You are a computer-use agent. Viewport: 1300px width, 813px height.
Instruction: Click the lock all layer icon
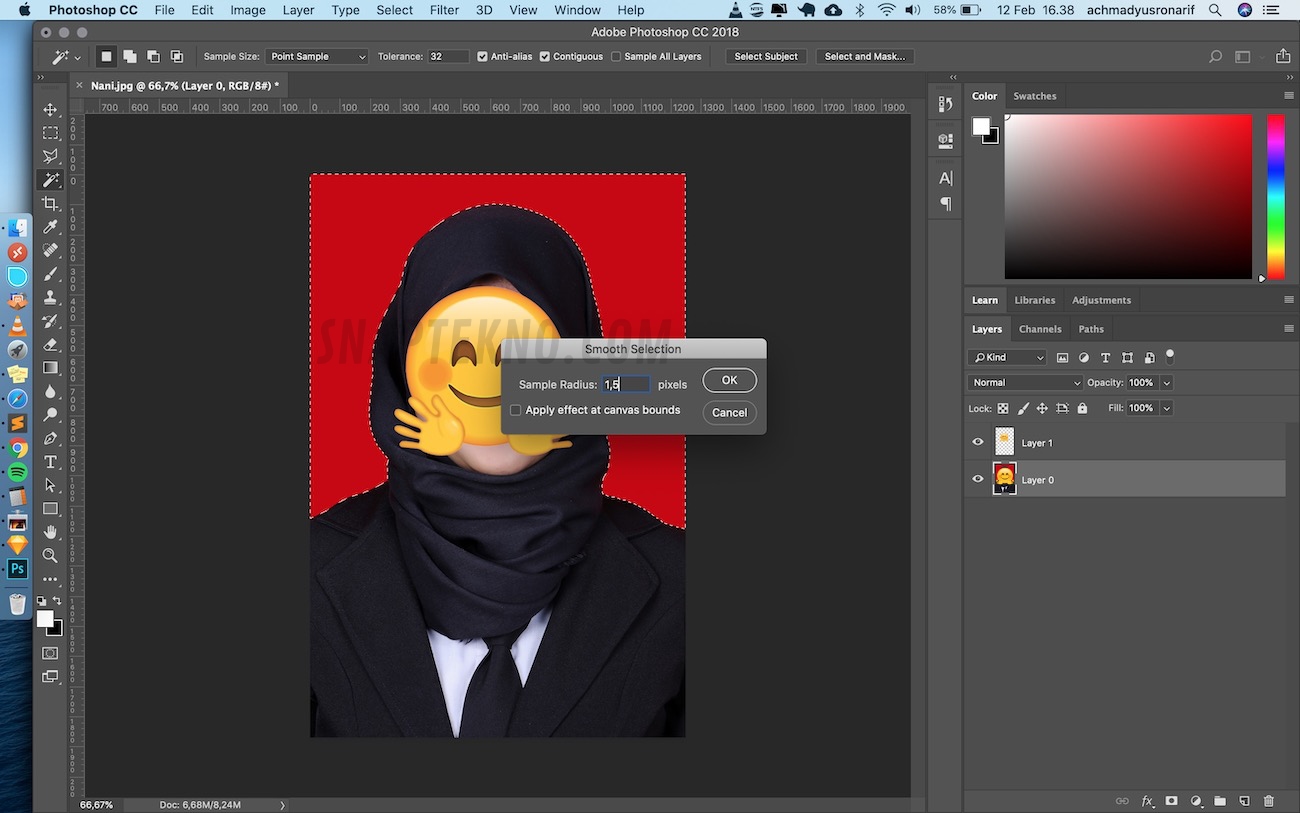click(x=1081, y=408)
